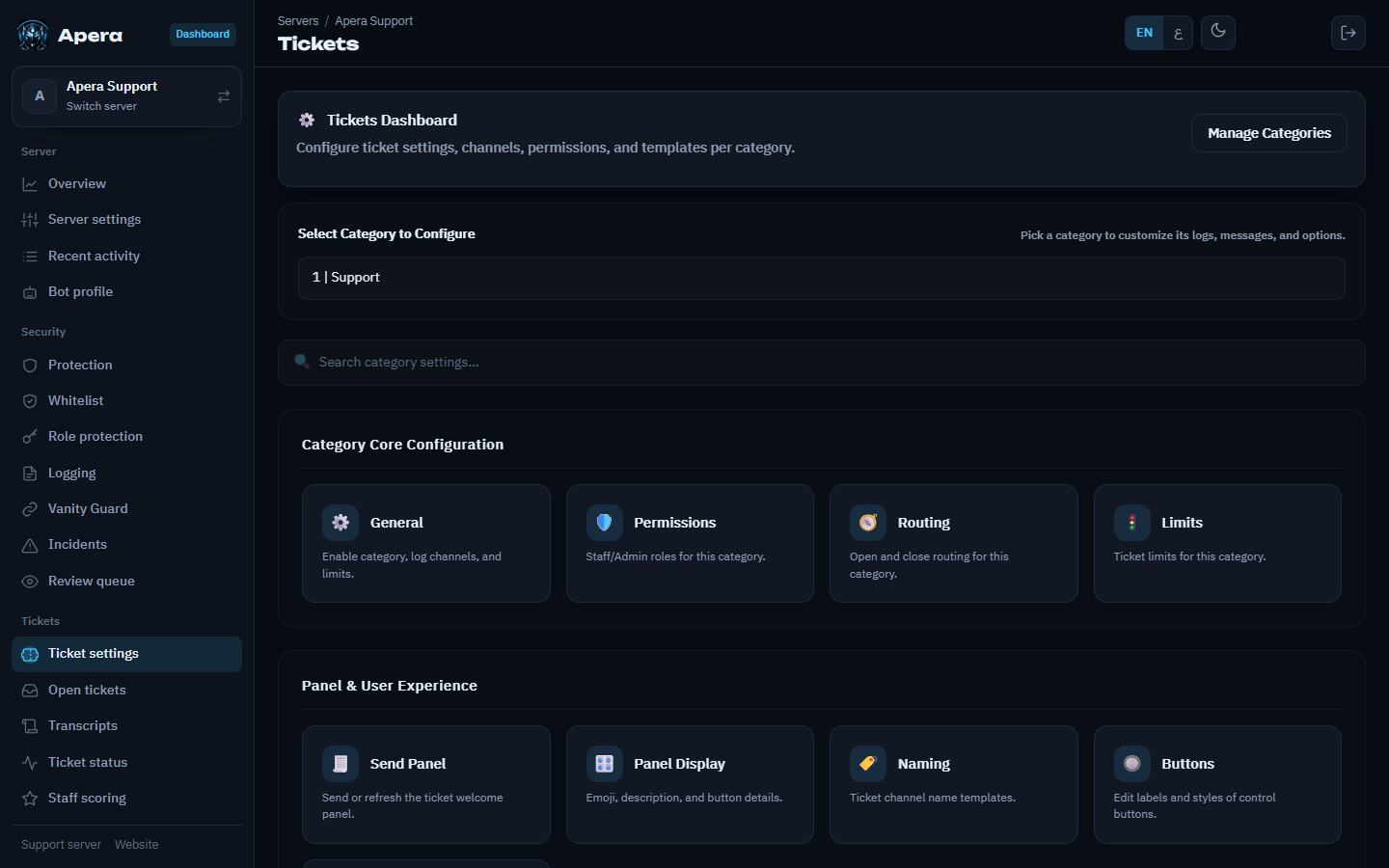1389x868 pixels.
Task: Open the Buttons card icon
Action: pos(1132,764)
